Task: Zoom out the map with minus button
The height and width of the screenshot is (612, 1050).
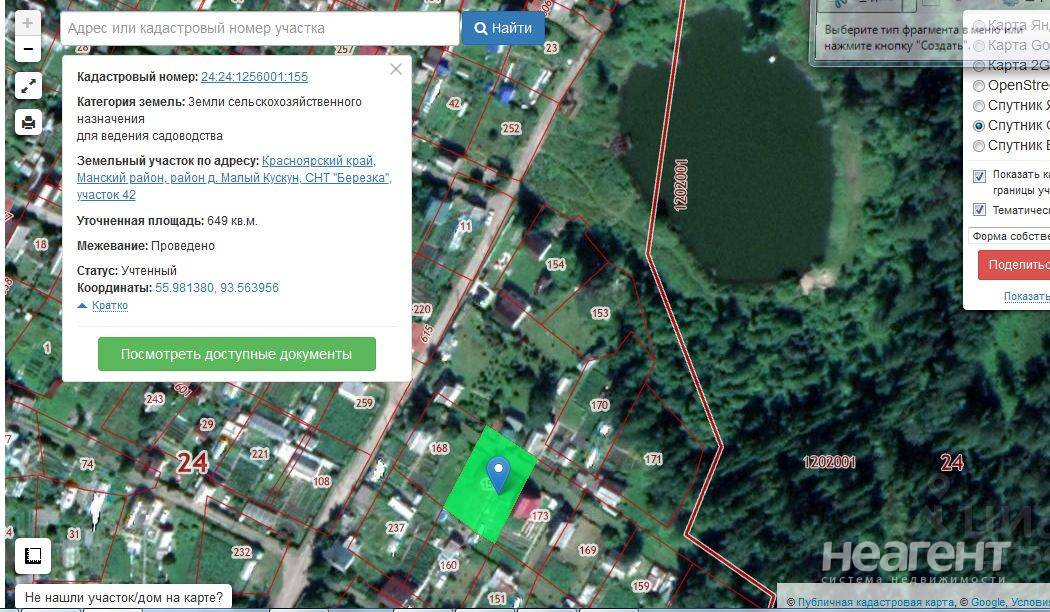Action: click(x=28, y=48)
